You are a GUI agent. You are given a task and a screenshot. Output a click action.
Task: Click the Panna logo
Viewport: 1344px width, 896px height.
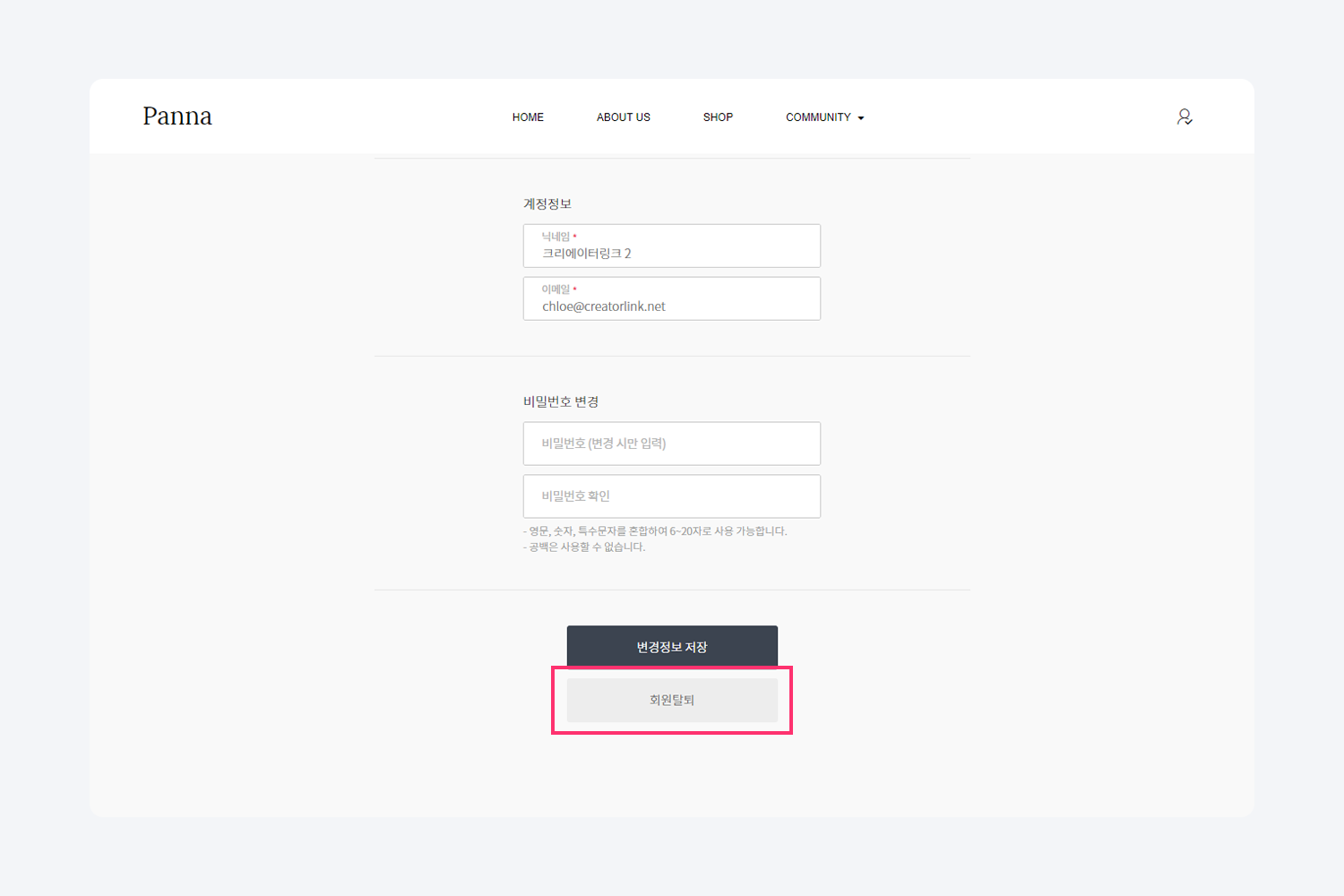point(177,116)
